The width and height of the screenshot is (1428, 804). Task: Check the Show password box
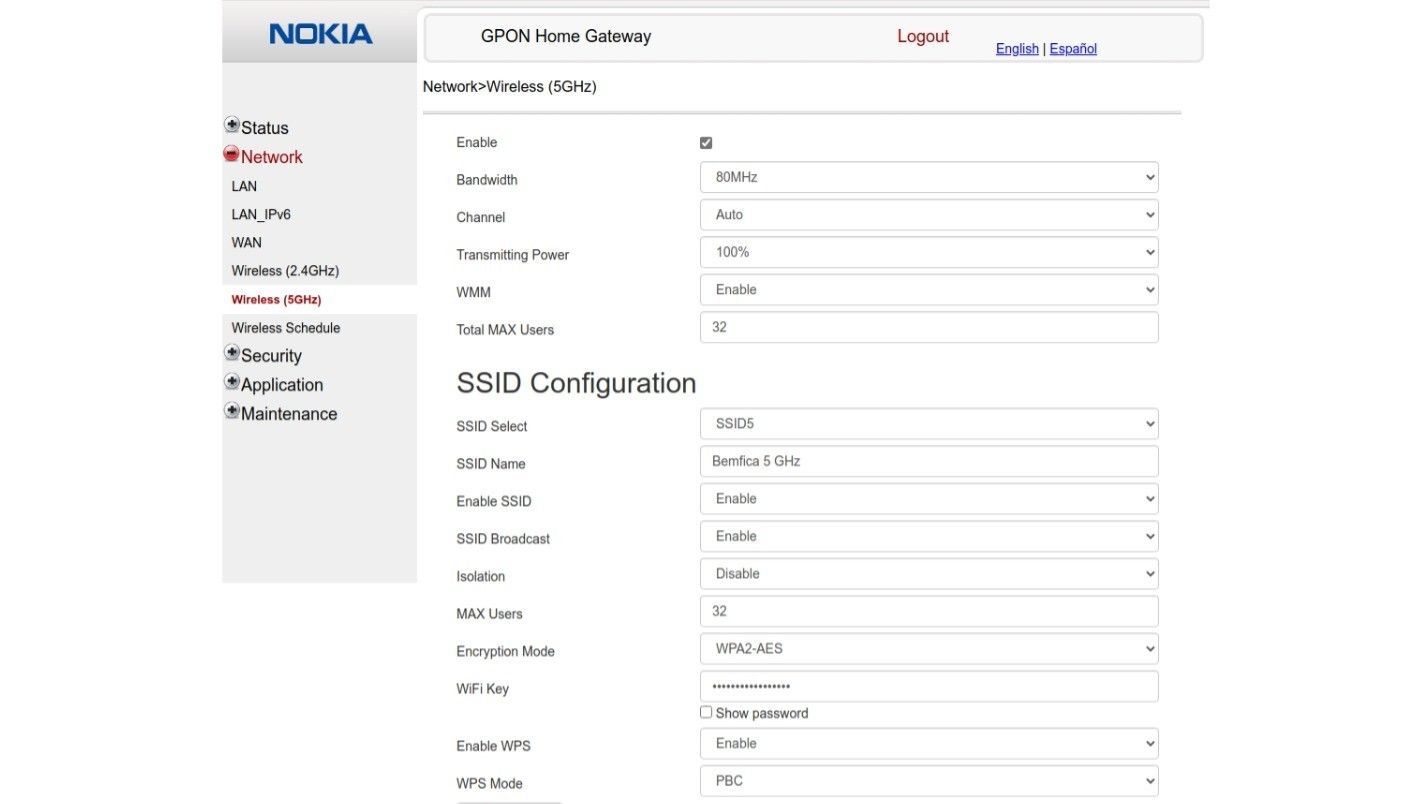[706, 712]
